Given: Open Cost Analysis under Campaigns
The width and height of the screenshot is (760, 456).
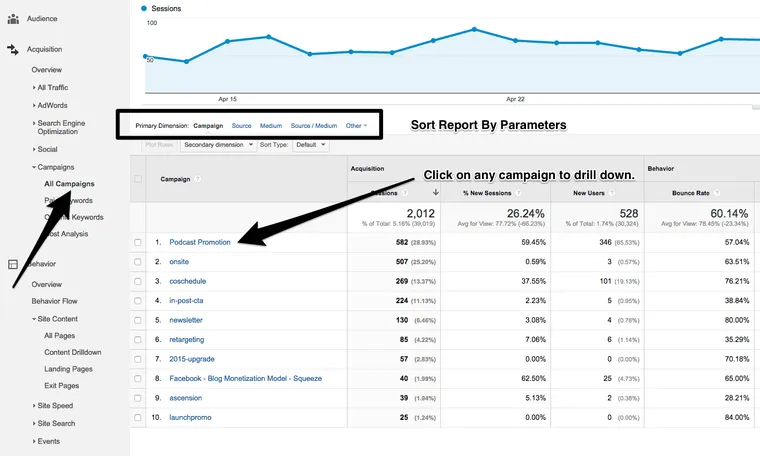Looking at the screenshot, I should click(x=66, y=234).
